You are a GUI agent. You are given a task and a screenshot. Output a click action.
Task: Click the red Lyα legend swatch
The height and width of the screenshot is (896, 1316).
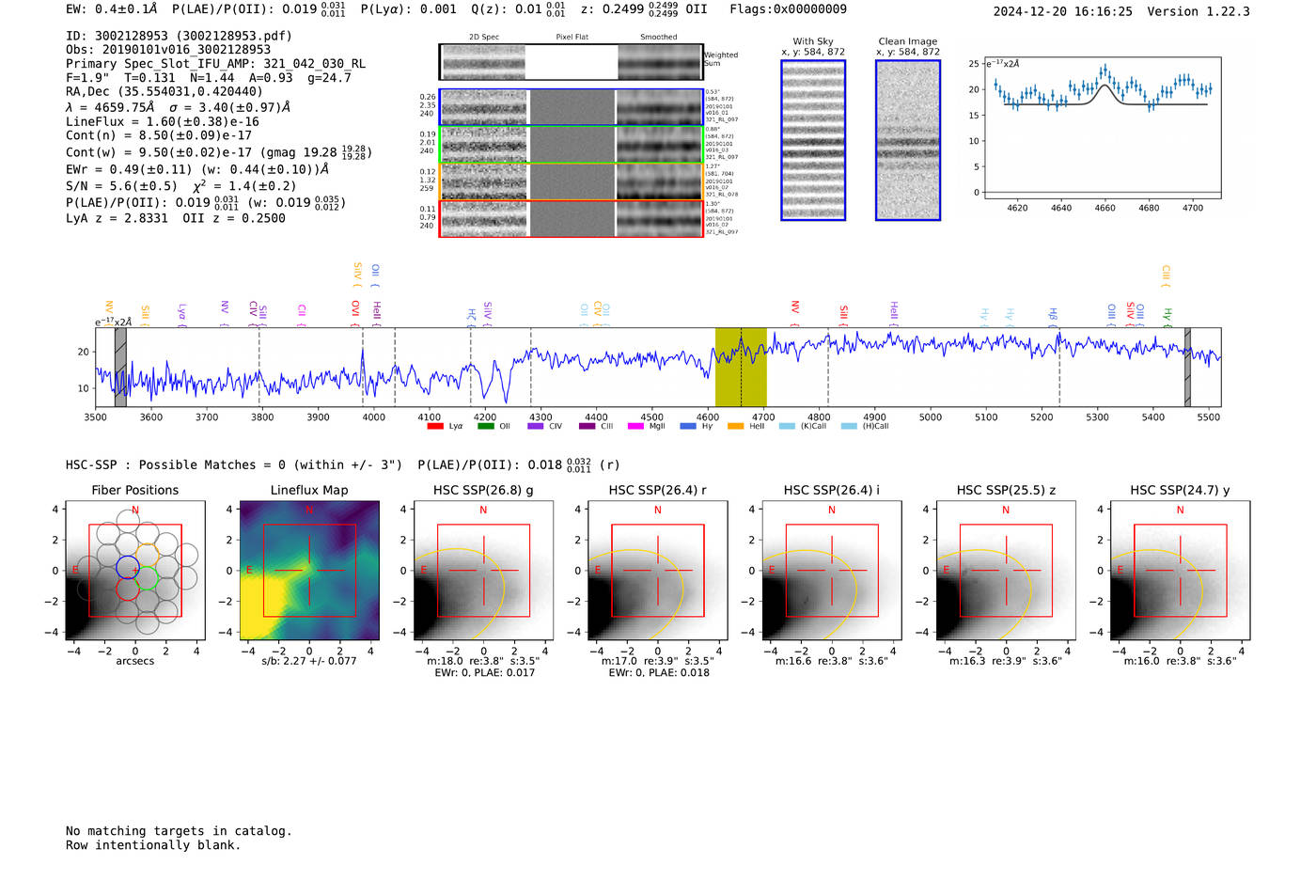click(x=434, y=427)
